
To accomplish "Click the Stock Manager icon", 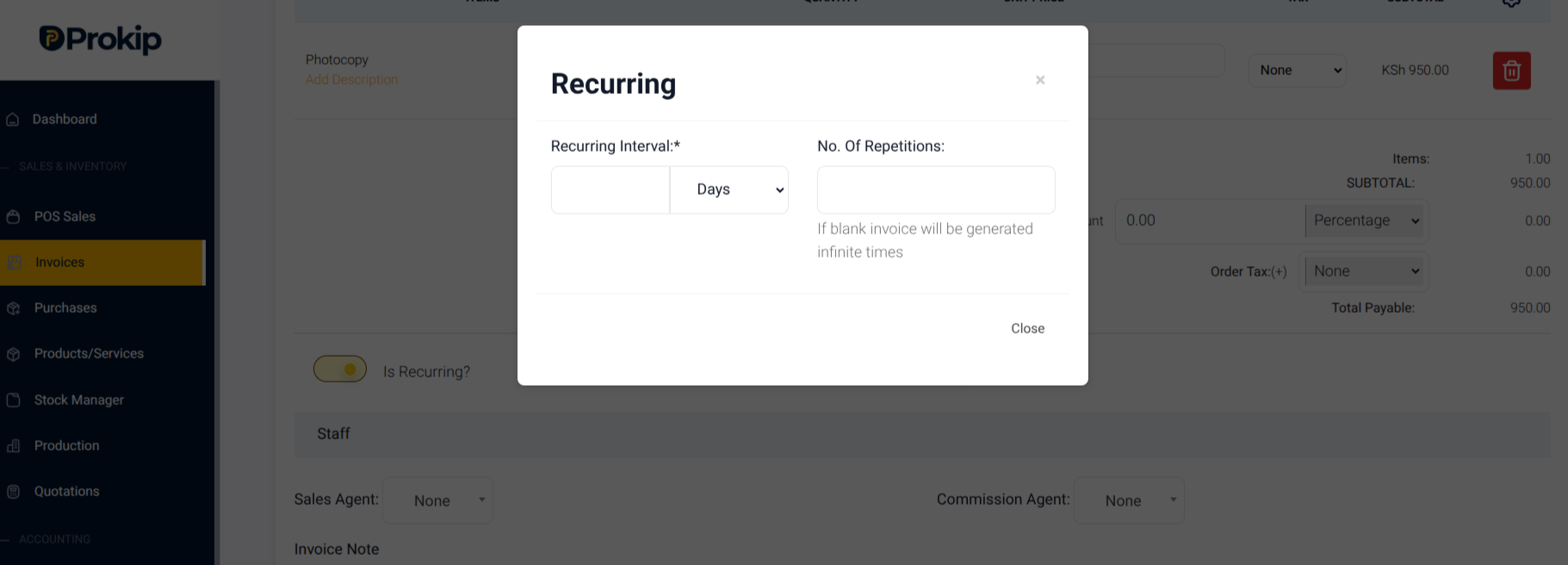I will (x=13, y=400).
